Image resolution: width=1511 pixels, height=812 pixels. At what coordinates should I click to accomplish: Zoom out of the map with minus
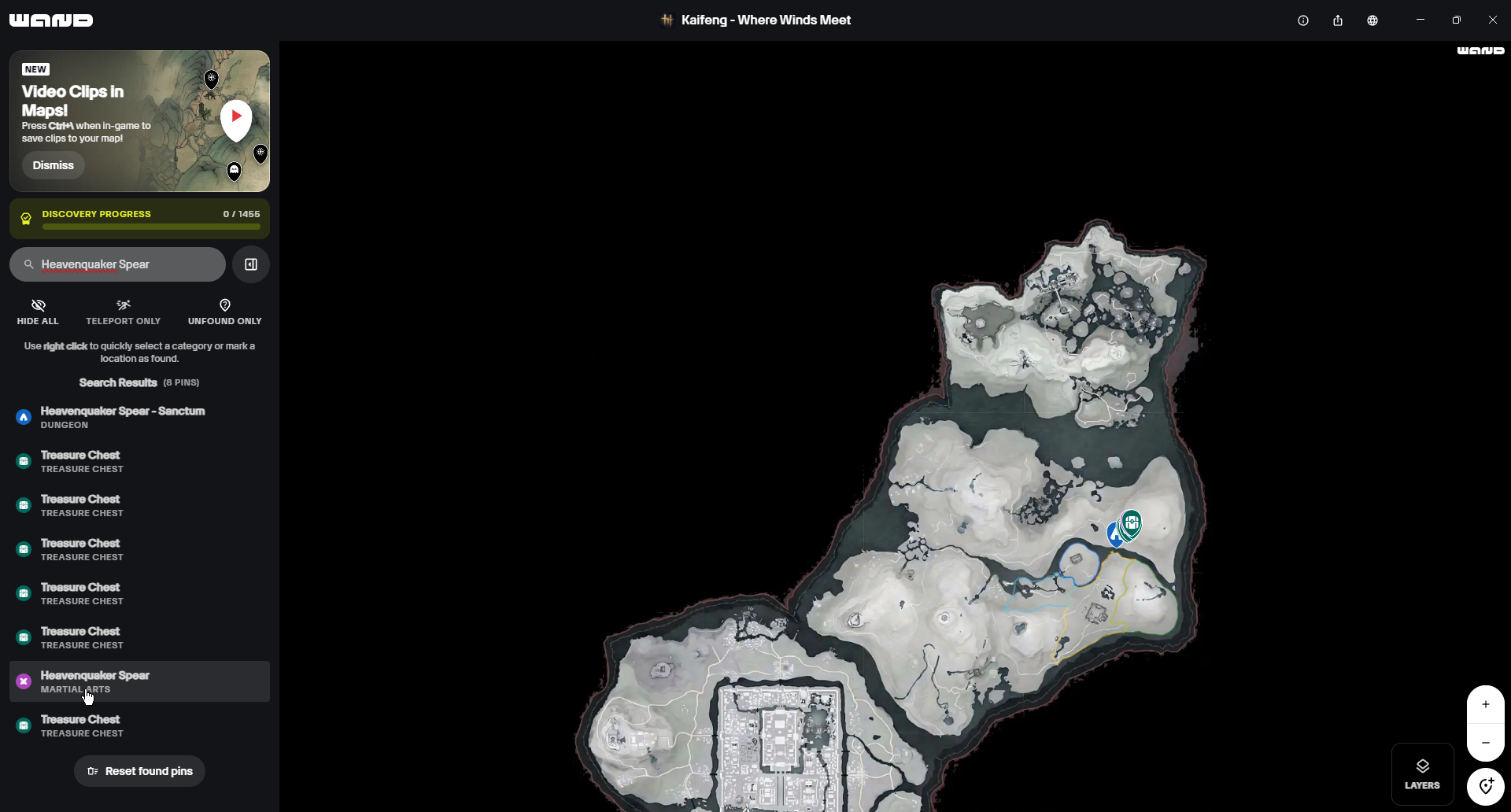(1486, 743)
